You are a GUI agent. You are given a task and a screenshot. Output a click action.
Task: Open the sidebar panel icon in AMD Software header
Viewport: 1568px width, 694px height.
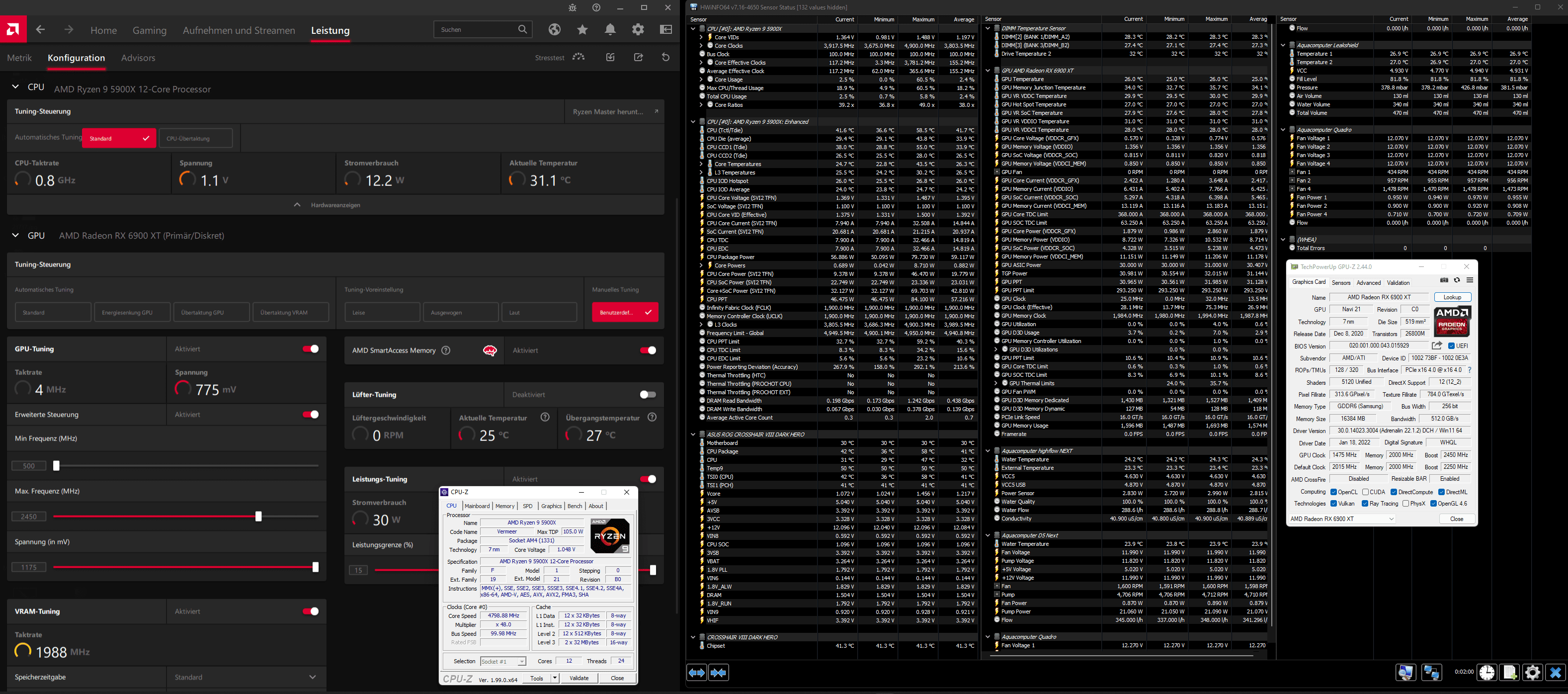666,29
